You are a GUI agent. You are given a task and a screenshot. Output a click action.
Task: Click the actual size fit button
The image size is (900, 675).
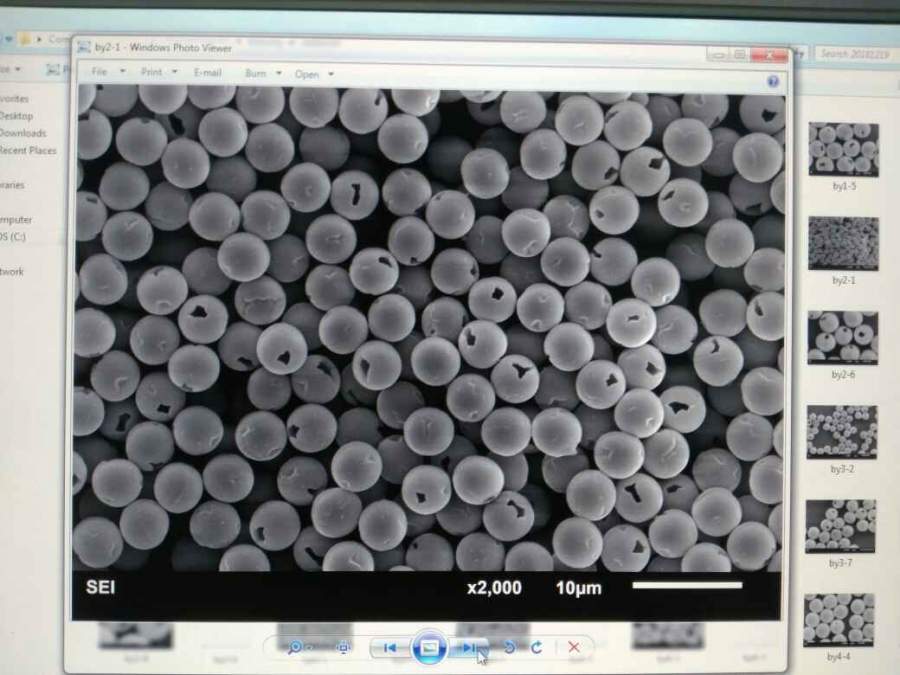[344, 648]
